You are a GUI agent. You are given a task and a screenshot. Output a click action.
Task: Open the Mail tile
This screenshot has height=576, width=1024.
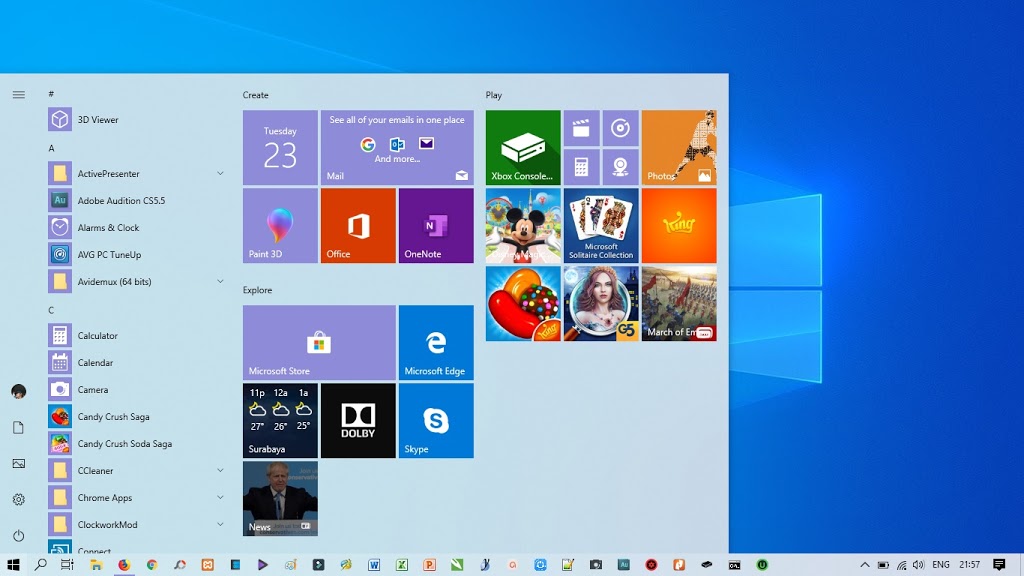[x=397, y=148]
